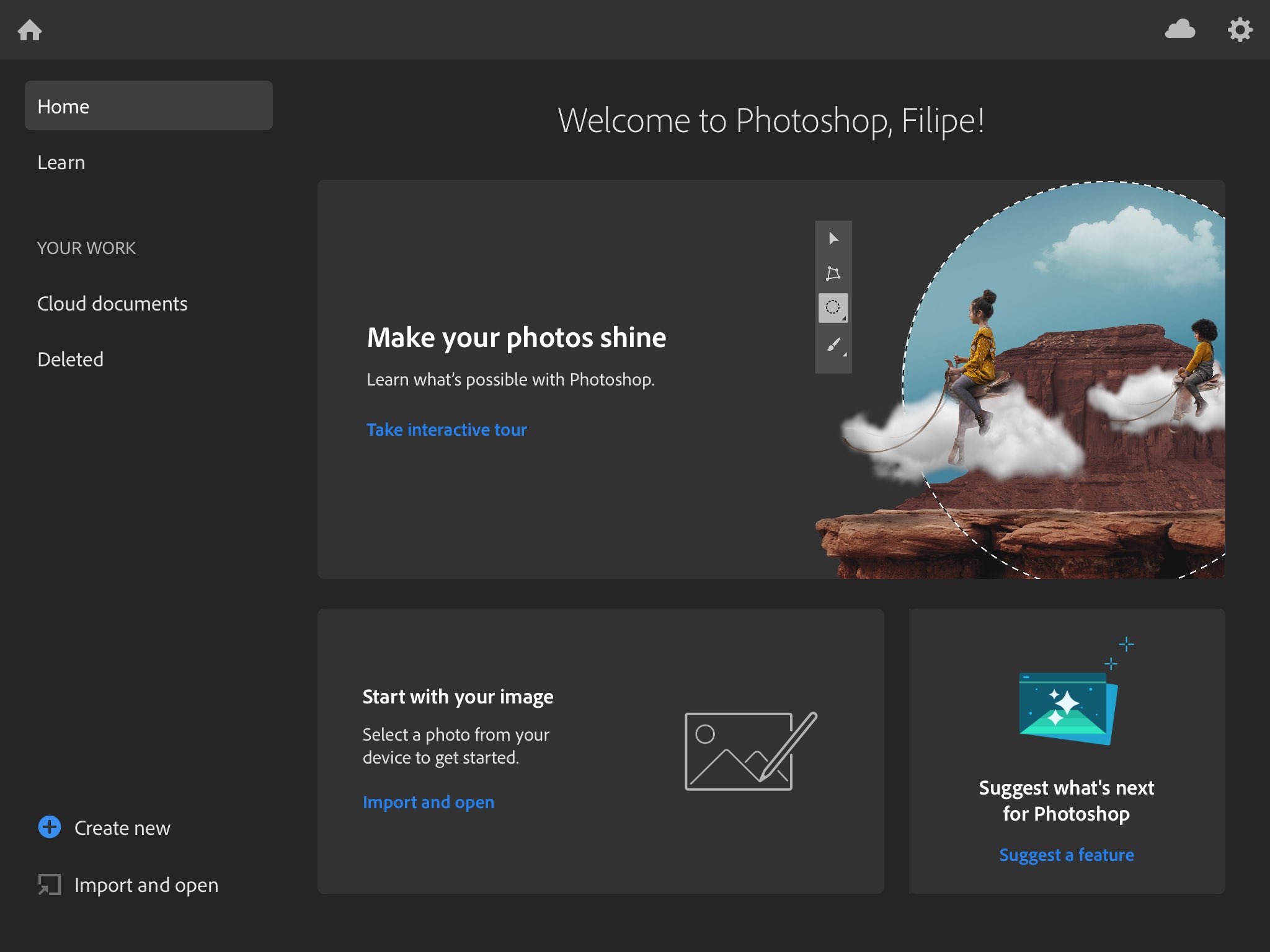Open settings via the gear icon
Screen dimensions: 1270x952
1240,29
